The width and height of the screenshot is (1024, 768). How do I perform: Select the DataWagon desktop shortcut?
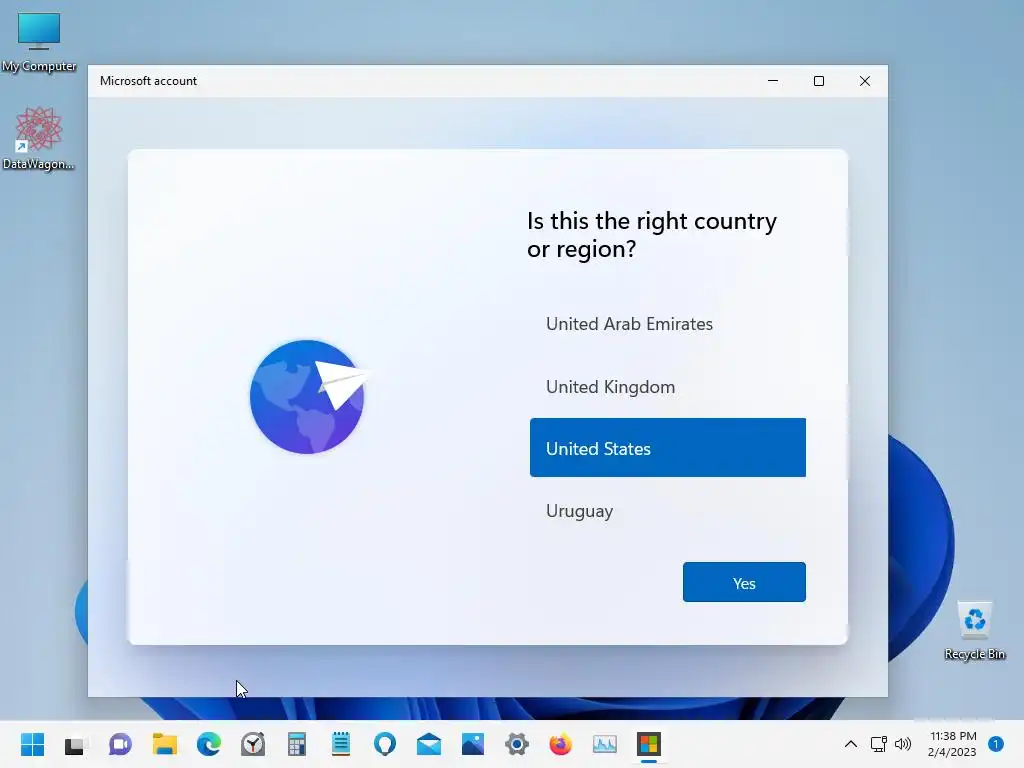(x=39, y=138)
